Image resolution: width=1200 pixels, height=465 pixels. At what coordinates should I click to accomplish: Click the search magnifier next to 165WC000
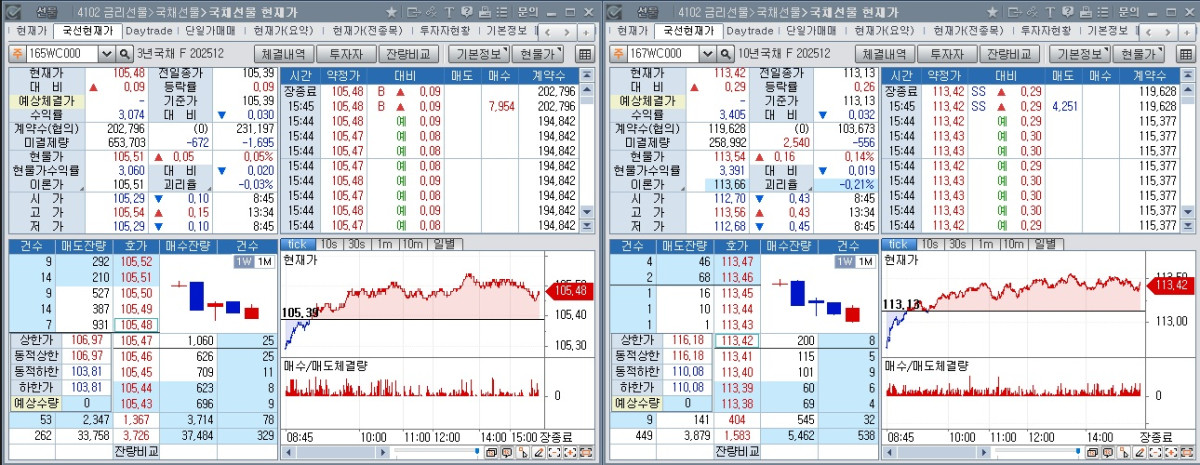tap(125, 54)
